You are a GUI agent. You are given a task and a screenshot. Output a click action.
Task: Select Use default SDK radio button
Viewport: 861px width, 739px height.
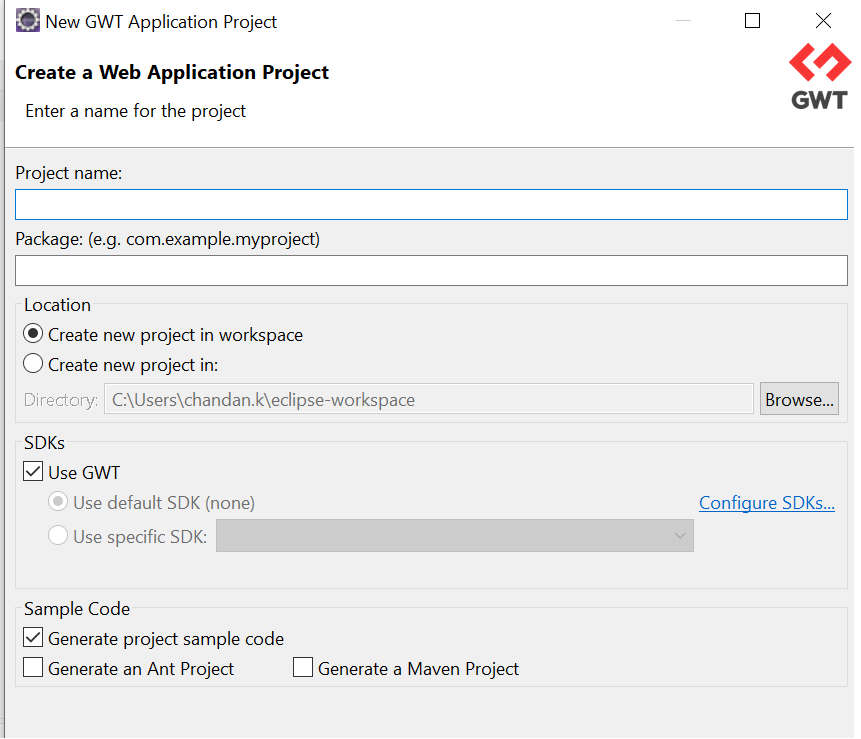point(58,502)
